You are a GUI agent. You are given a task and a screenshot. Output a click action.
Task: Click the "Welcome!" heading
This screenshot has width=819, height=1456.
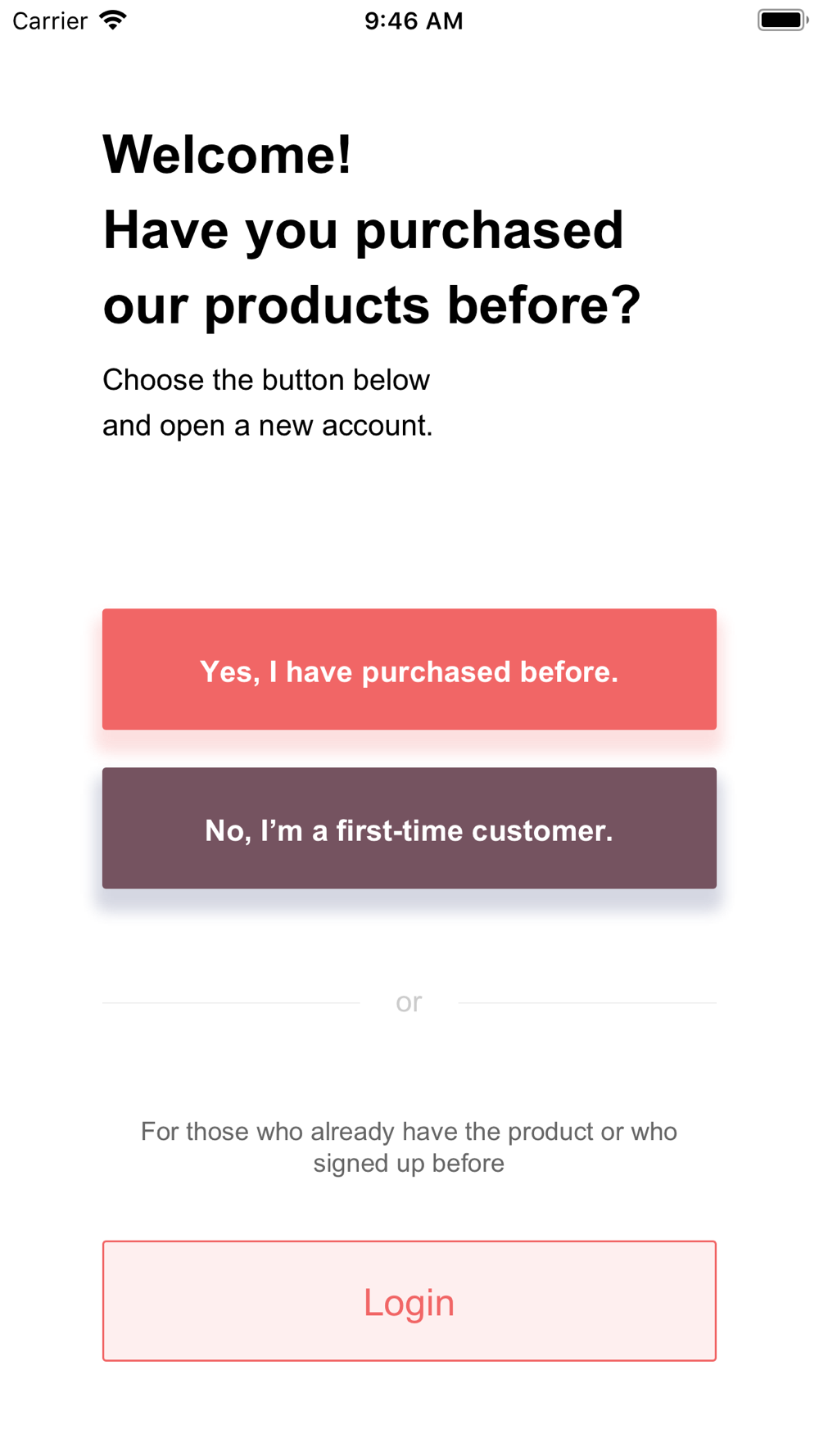pyautogui.click(x=228, y=154)
